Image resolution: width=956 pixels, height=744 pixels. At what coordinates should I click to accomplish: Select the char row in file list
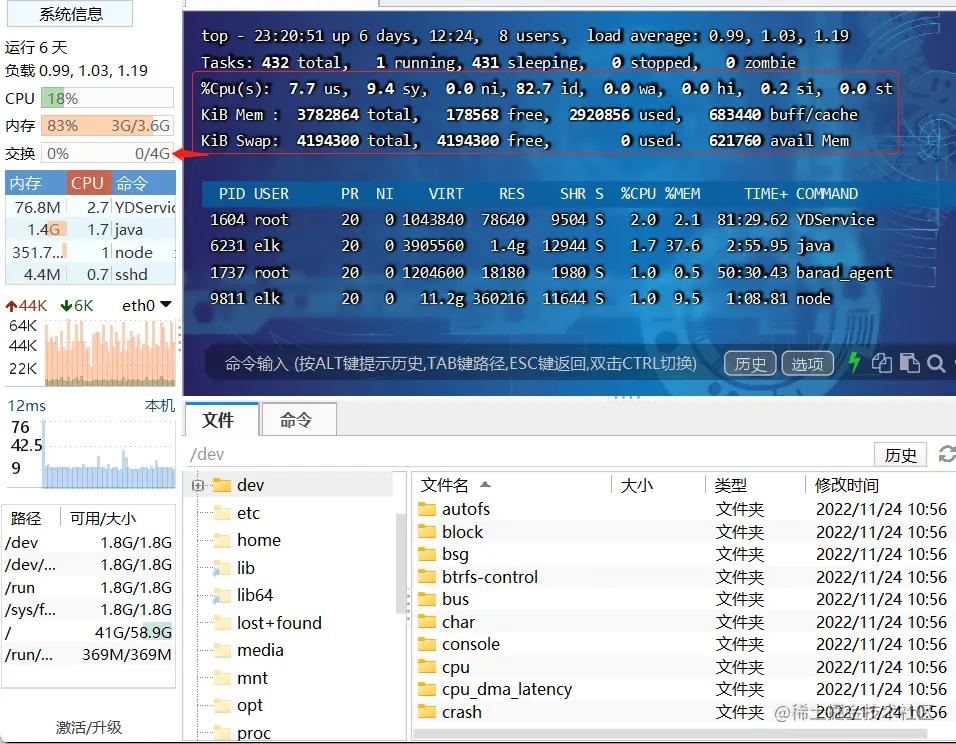tap(683, 622)
